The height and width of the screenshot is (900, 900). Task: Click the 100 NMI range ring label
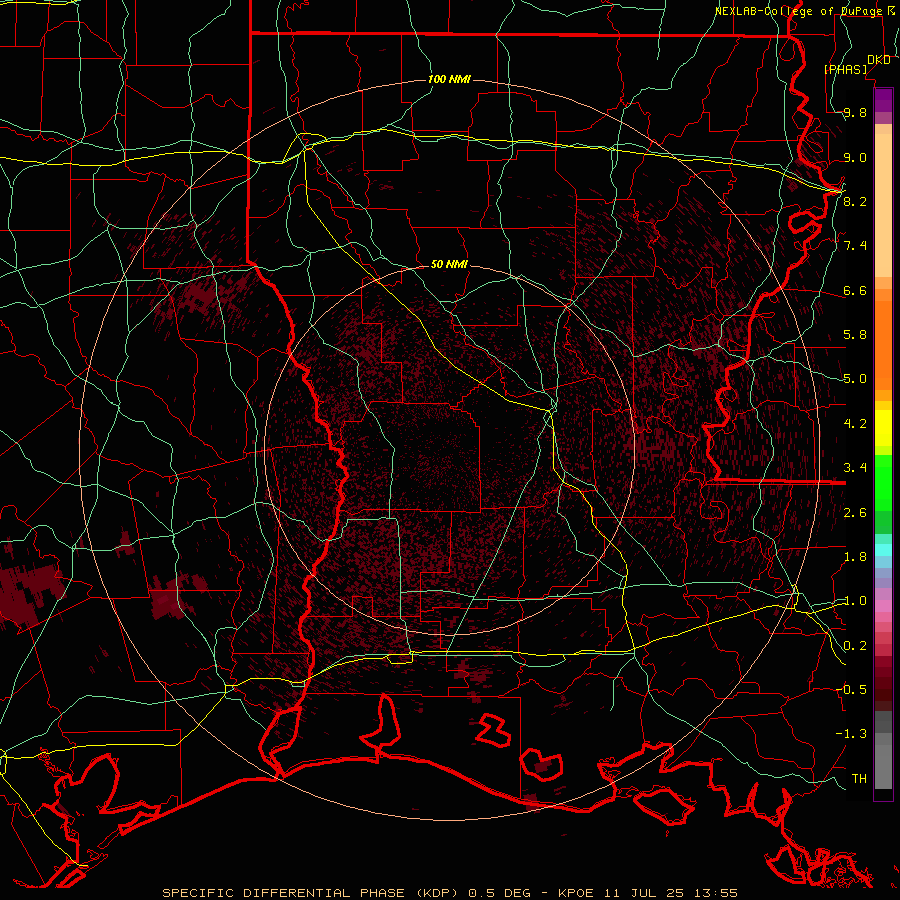(449, 79)
